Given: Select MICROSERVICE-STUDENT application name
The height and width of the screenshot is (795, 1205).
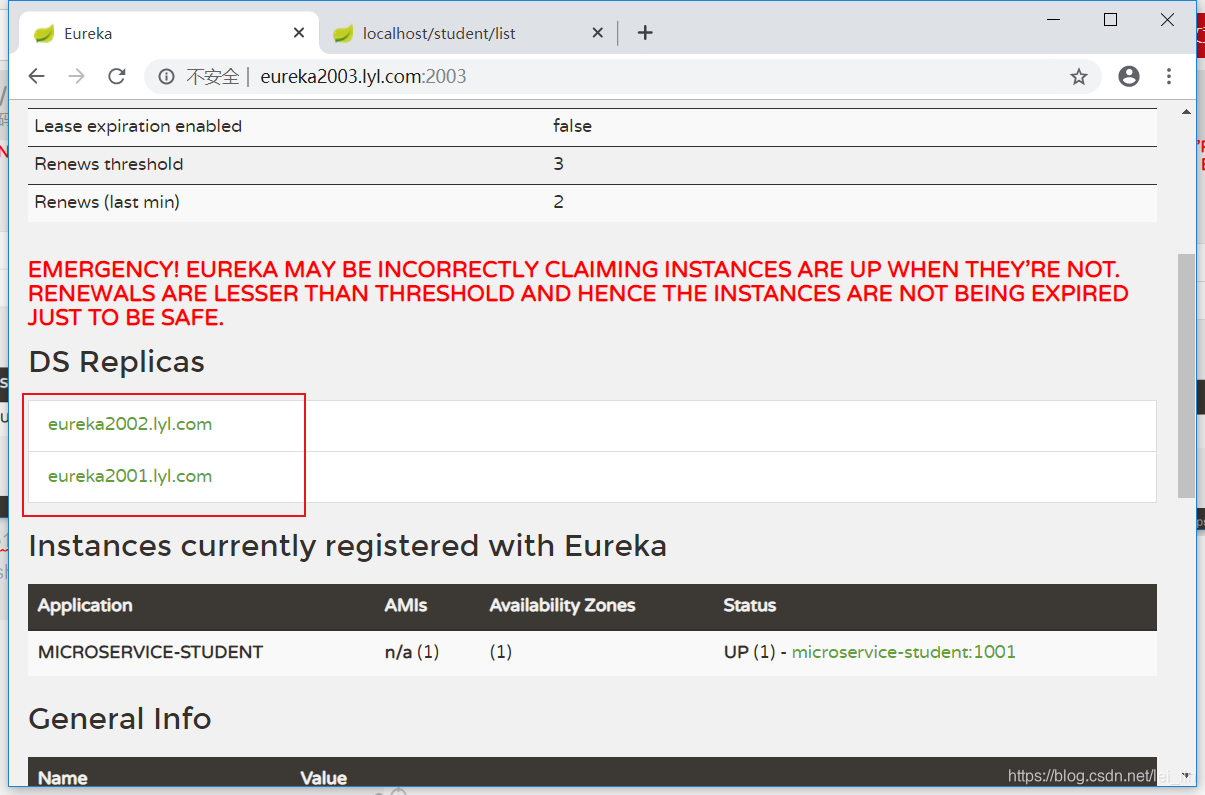Looking at the screenshot, I should pos(150,652).
